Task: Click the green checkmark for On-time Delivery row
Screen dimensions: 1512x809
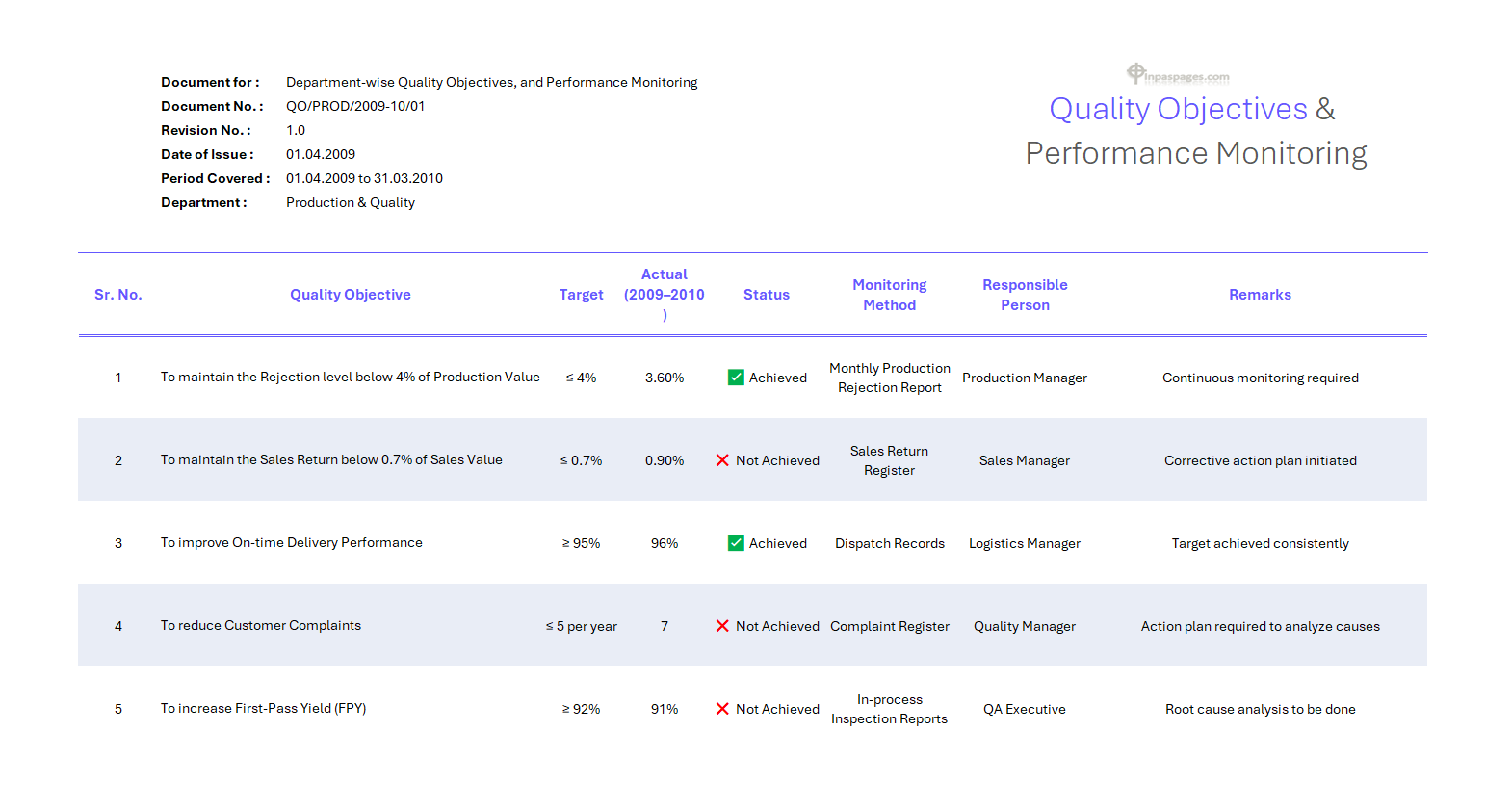Action: (736, 543)
